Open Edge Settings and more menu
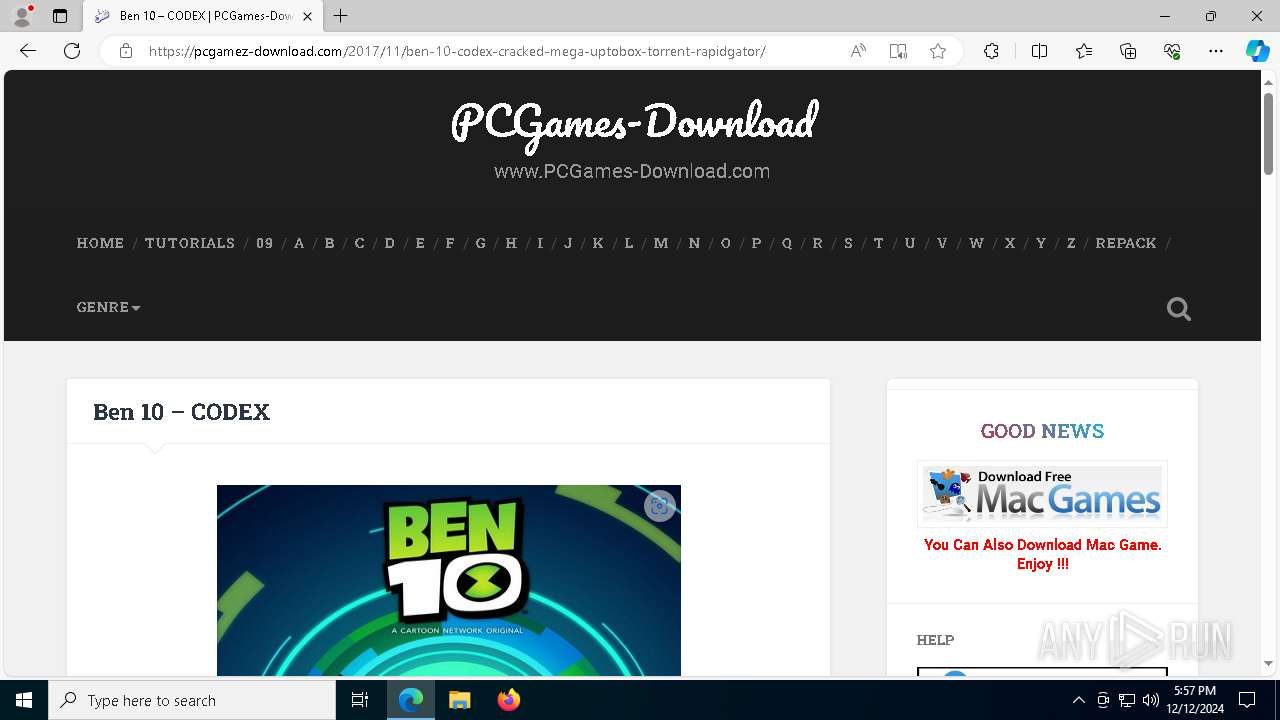This screenshot has width=1280, height=720. (x=1216, y=51)
